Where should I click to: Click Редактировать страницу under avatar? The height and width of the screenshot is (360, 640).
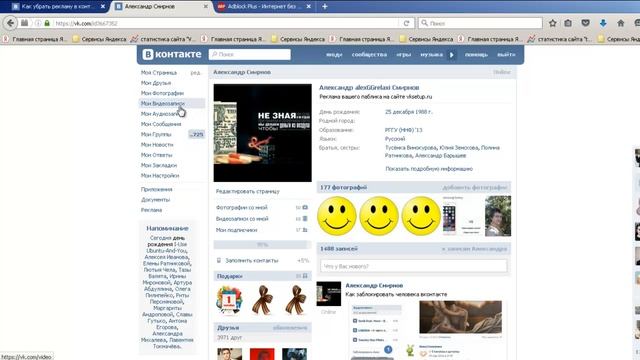[x=247, y=191]
